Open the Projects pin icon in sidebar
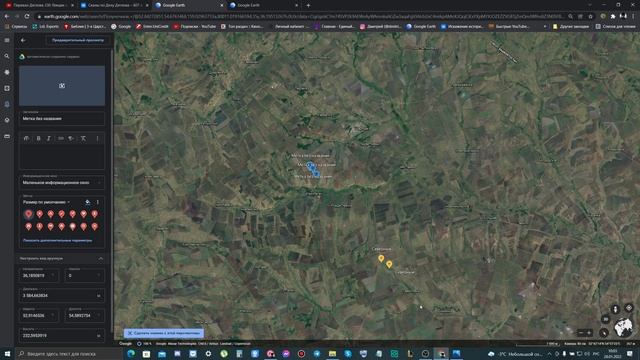640x360 pixels. [7, 104]
